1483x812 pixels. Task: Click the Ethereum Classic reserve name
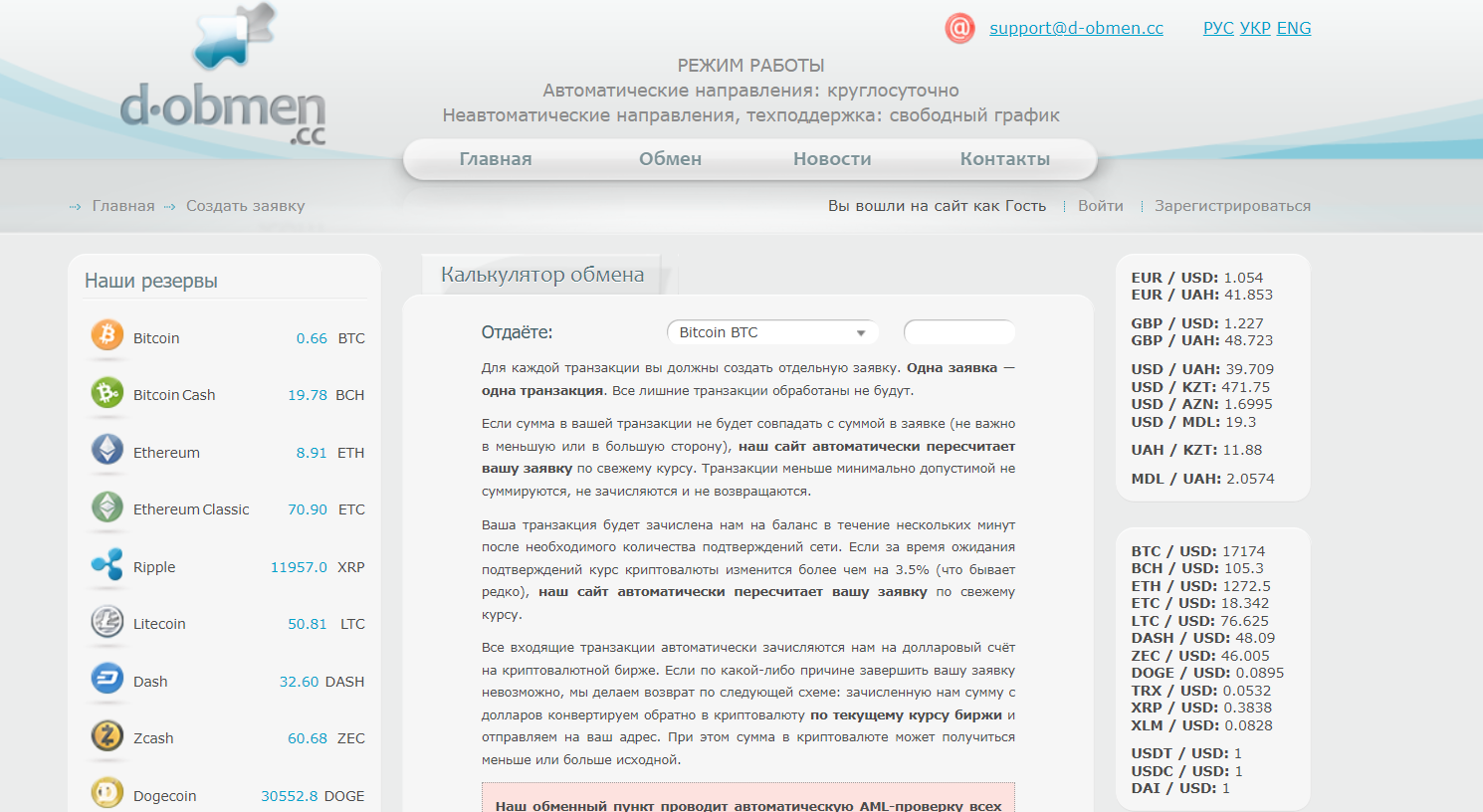191,509
